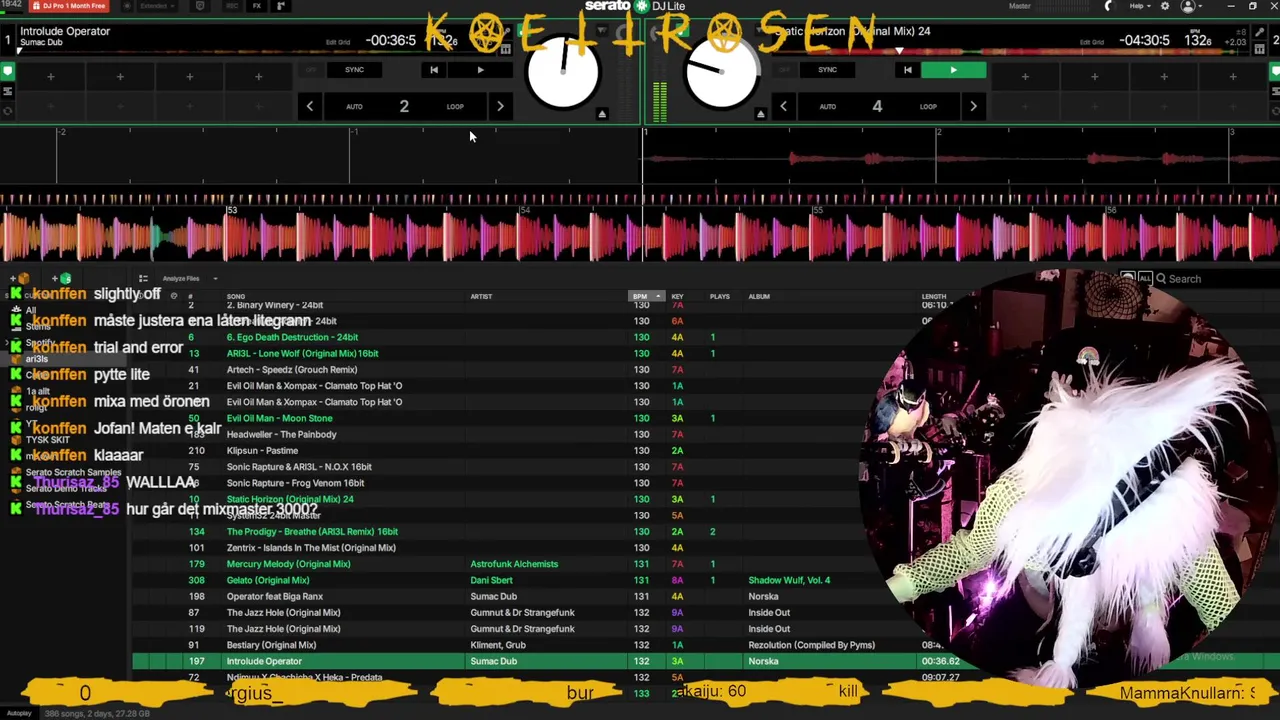
Task: Double the loop length on left deck
Action: (500, 106)
